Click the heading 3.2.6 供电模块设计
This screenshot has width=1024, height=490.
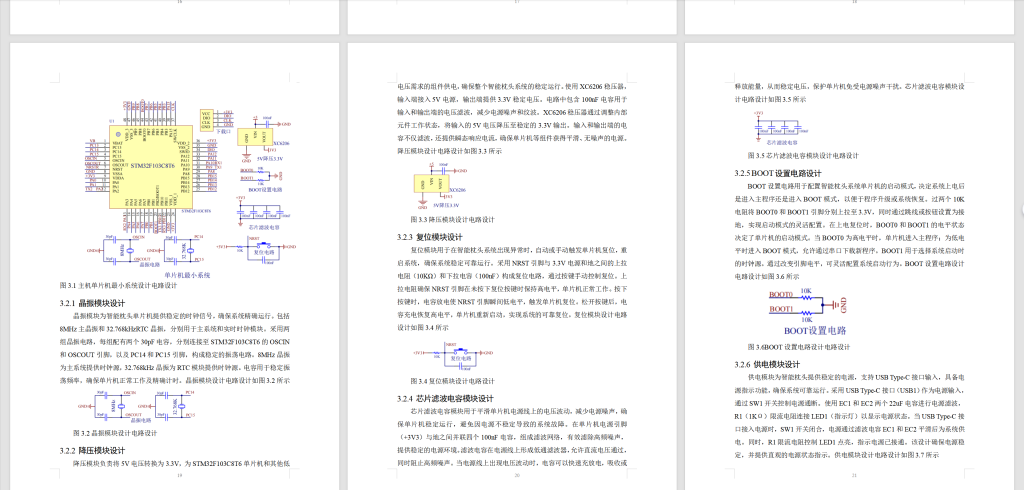click(x=767, y=365)
